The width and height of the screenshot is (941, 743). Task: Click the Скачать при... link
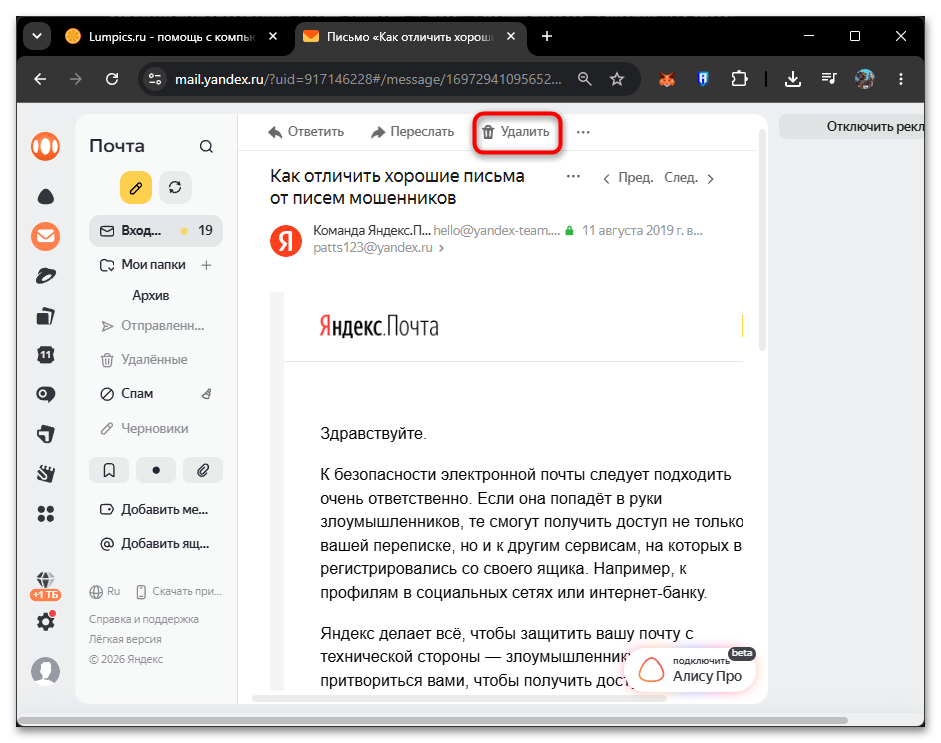[179, 592]
